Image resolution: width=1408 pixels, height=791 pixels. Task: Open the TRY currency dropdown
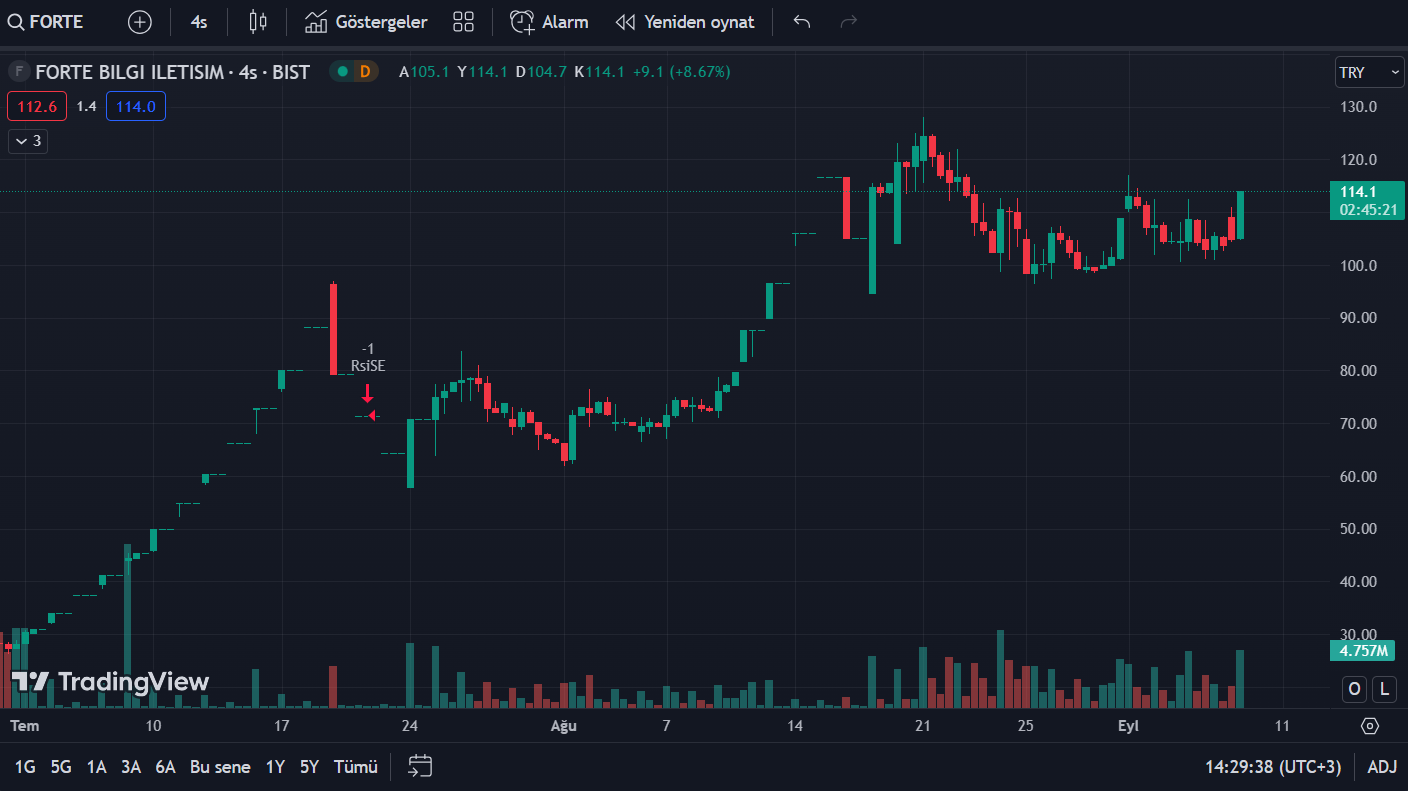pyautogui.click(x=1369, y=72)
